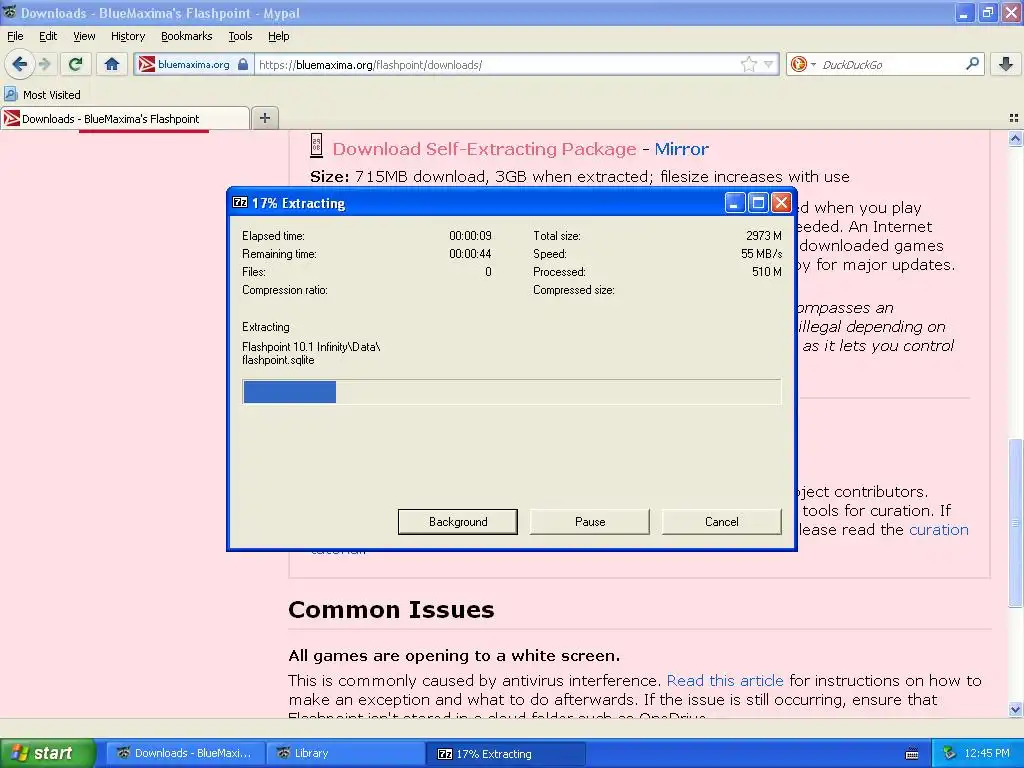The image size is (1024, 768).
Task: Click the flashpoint.sqlite filename text
Action: pyautogui.click(x=278, y=360)
